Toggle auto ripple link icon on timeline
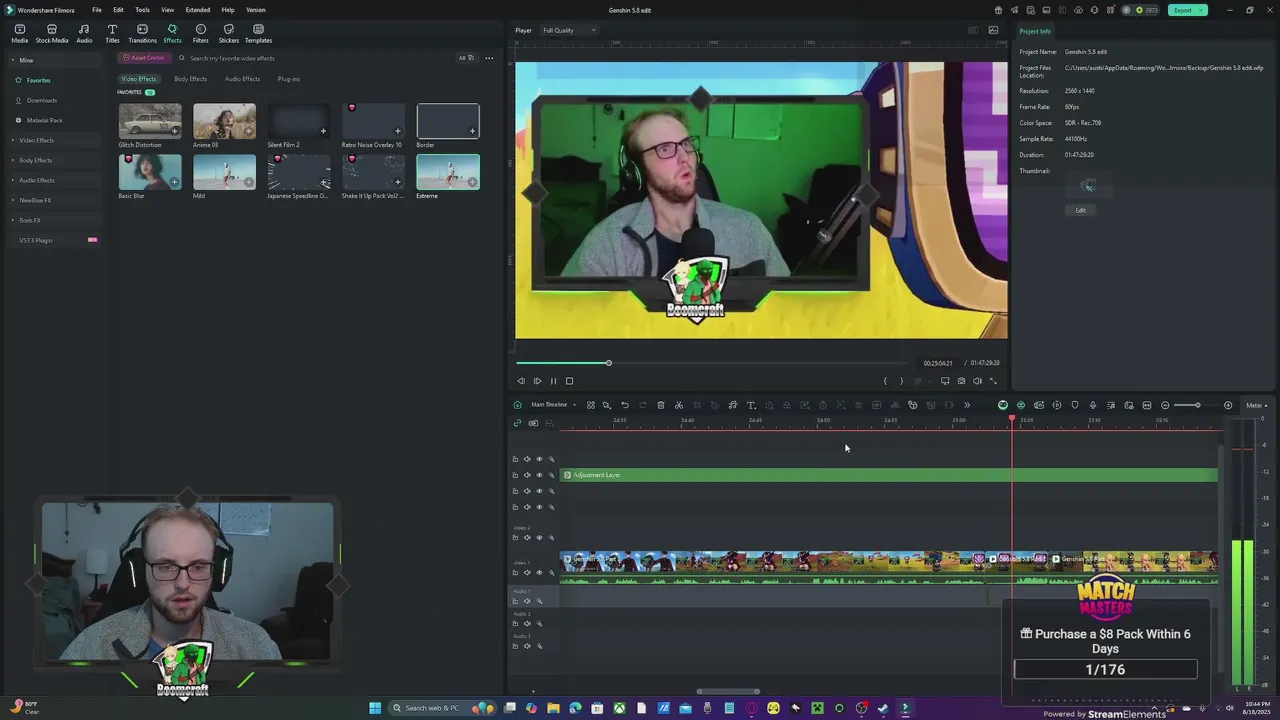 click(x=517, y=423)
